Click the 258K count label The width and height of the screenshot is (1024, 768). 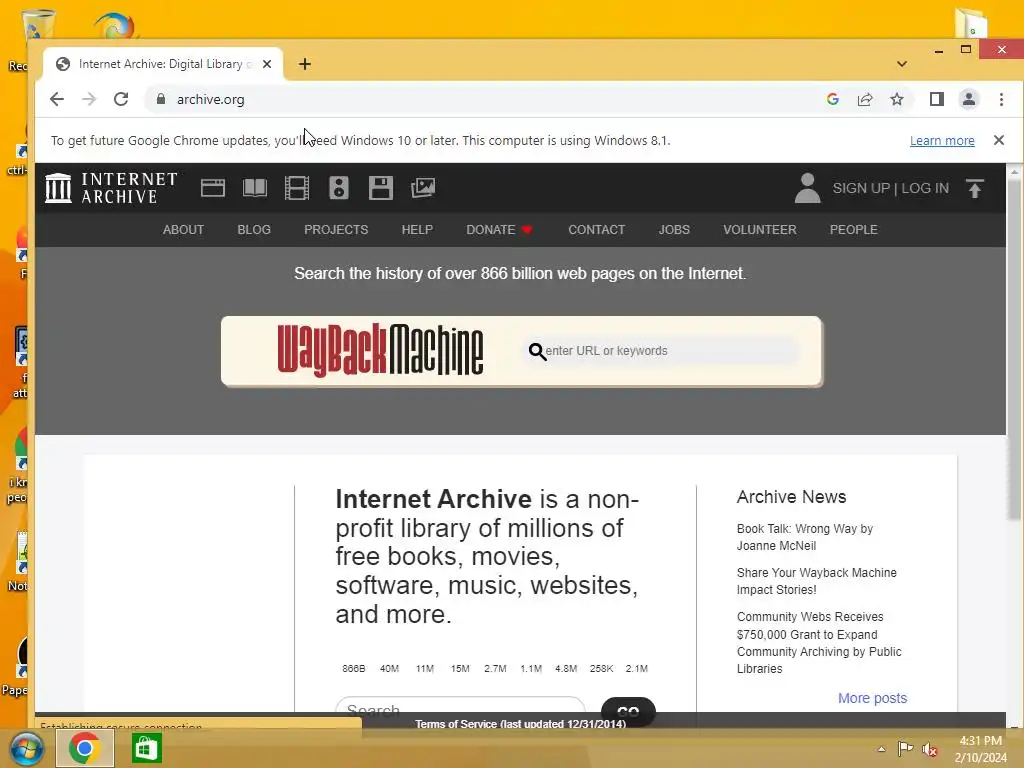tap(601, 669)
